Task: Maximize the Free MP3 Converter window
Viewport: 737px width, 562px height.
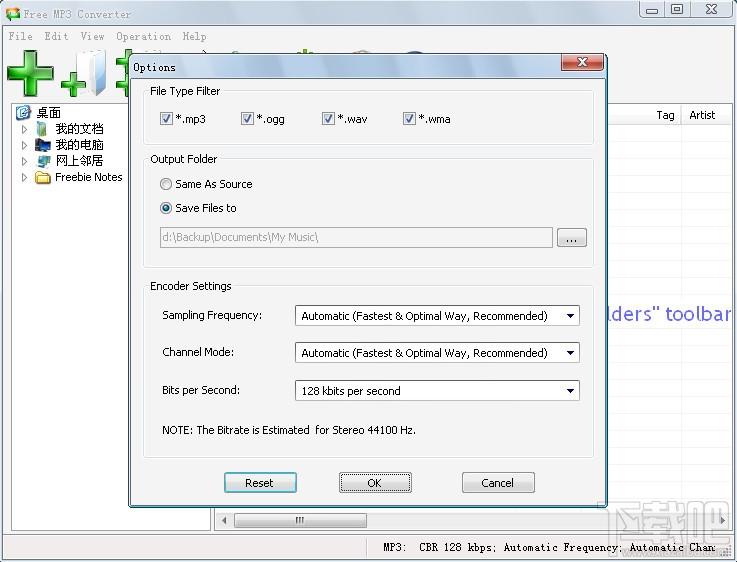Action: (677, 9)
